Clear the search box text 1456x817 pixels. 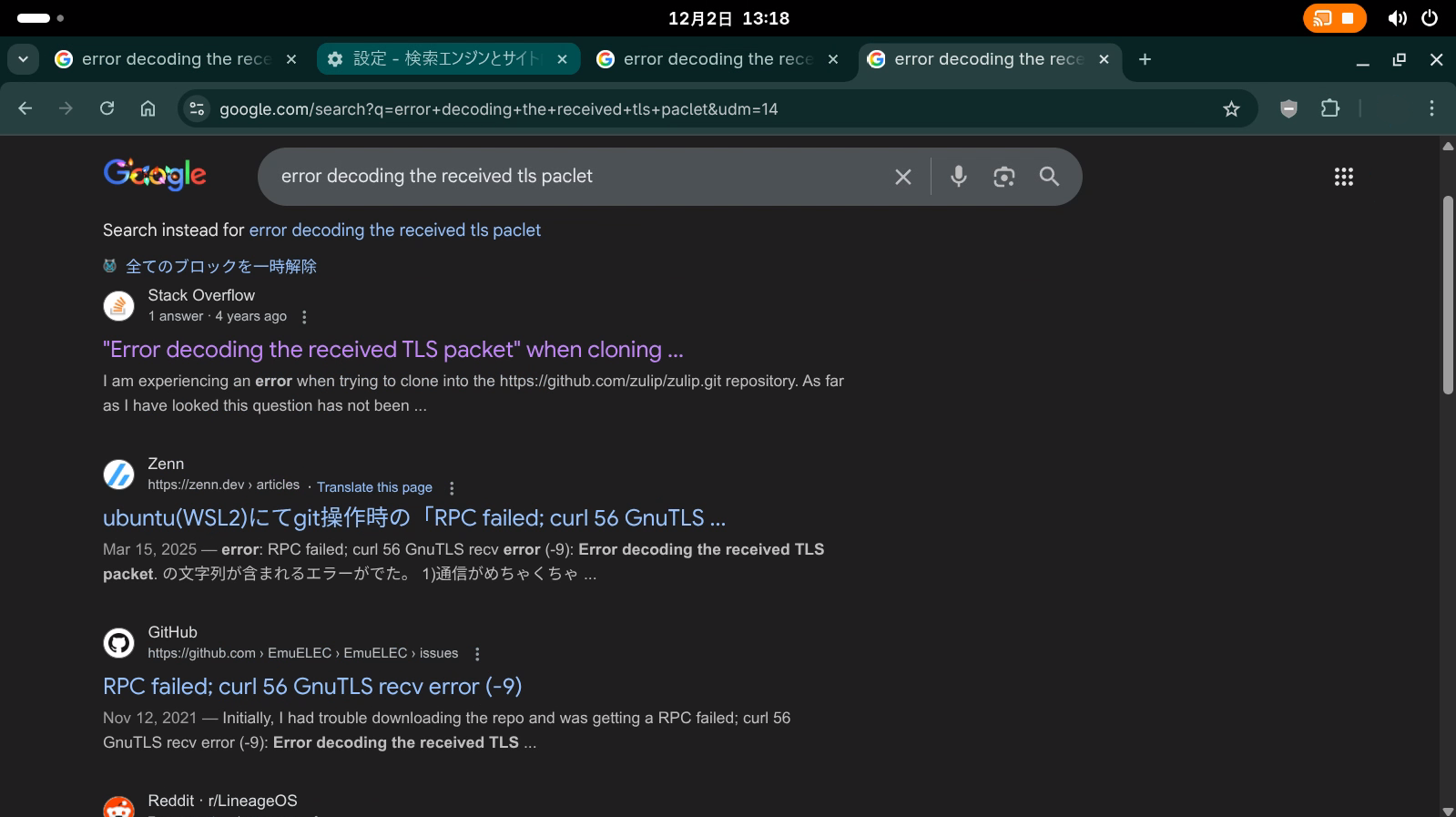(x=902, y=177)
